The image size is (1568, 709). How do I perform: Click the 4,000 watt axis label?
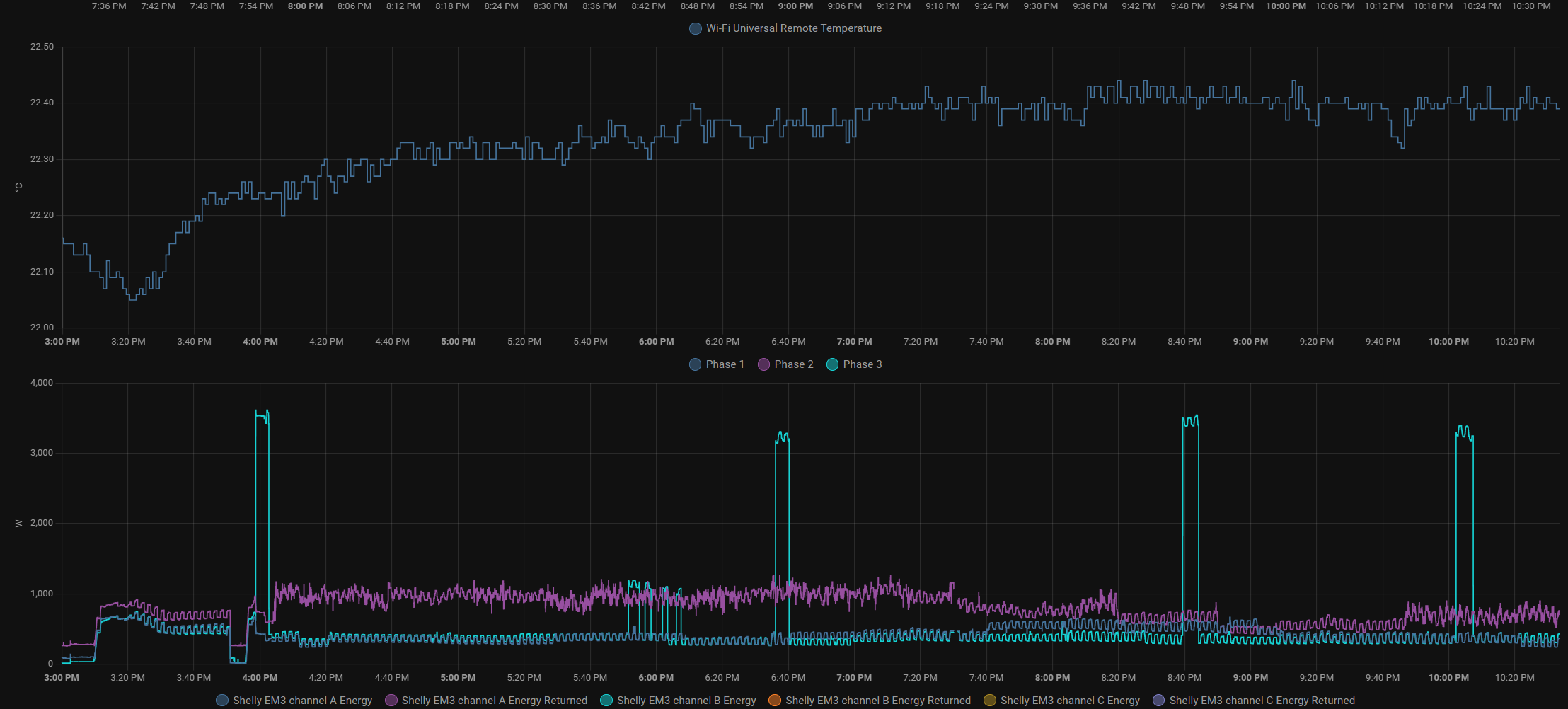pyautogui.click(x=42, y=383)
